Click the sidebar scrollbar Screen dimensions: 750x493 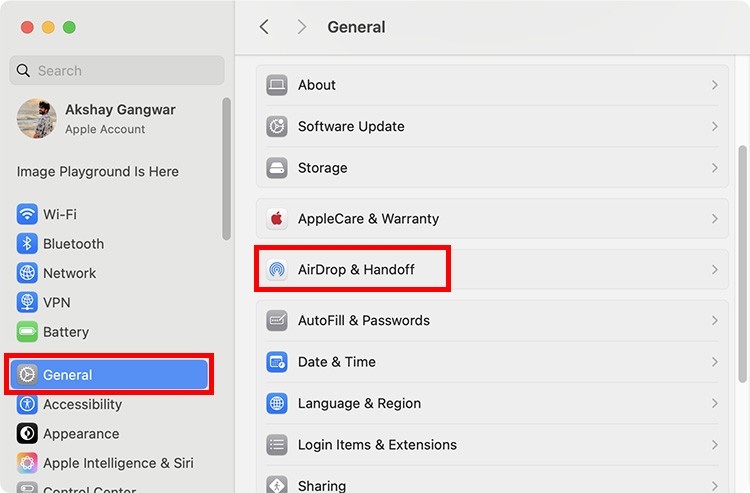(x=227, y=168)
